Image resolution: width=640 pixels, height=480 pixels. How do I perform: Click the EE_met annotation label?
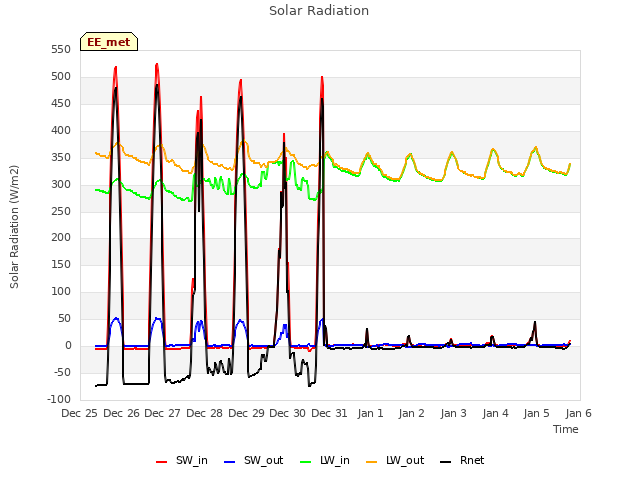[109, 42]
